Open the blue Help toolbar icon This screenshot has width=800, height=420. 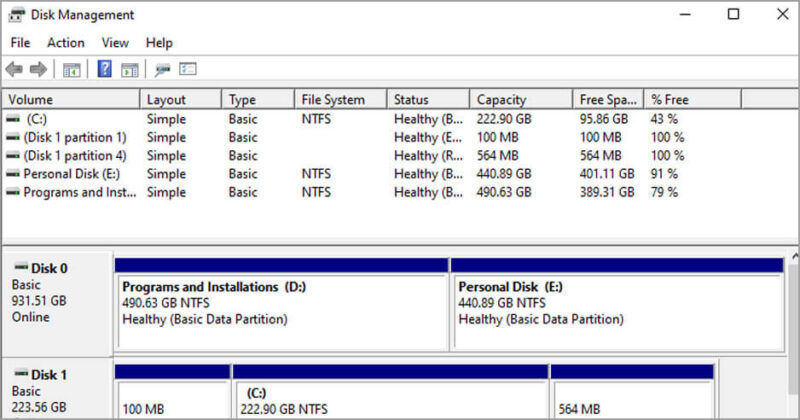(x=104, y=69)
